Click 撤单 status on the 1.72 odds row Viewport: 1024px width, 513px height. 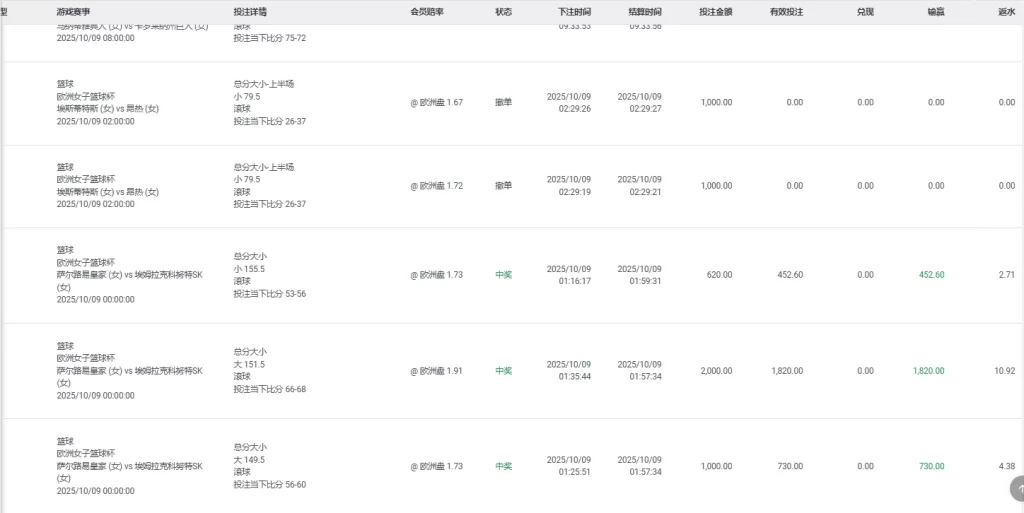click(503, 186)
